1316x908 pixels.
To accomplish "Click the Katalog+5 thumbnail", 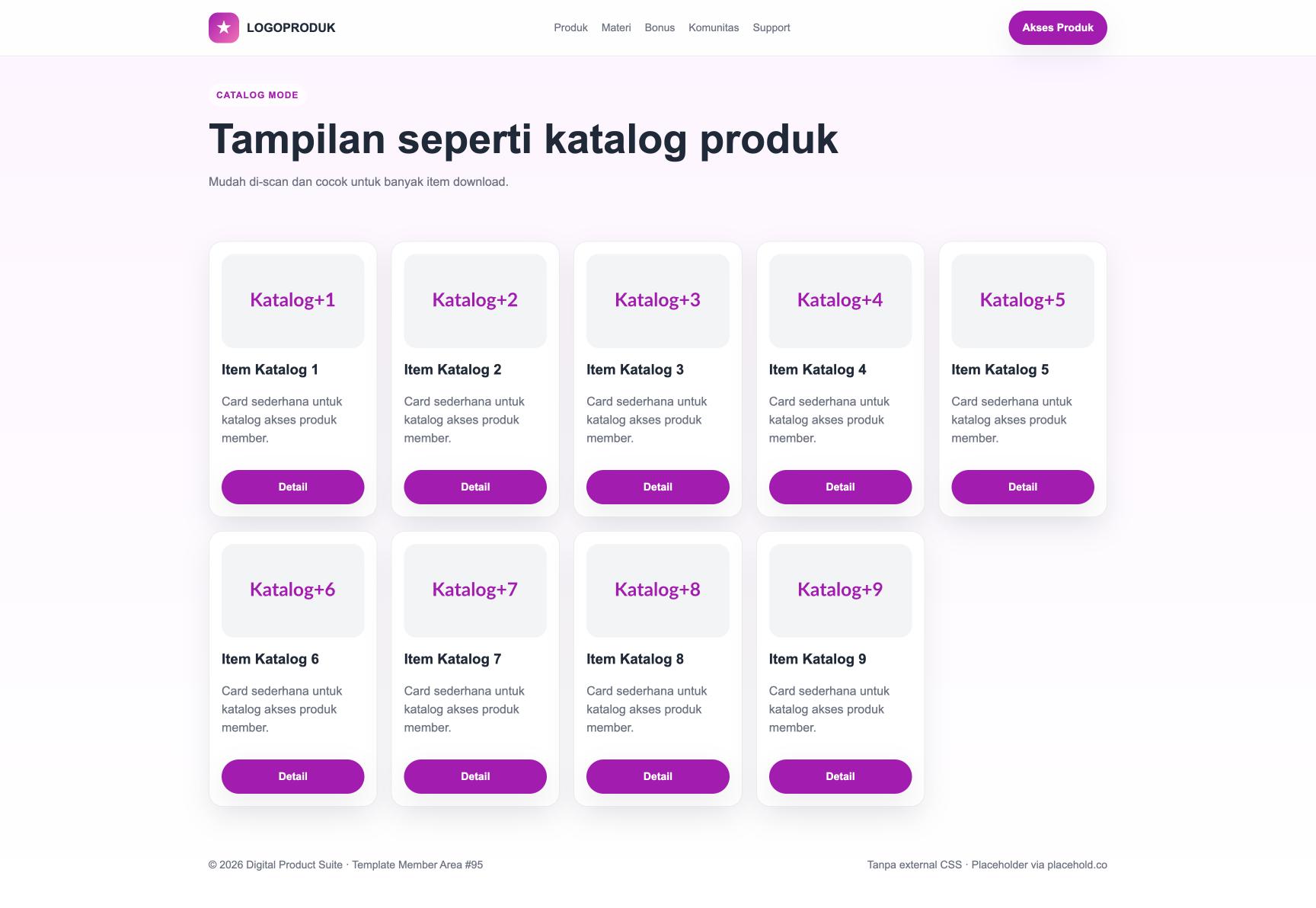I will point(1022,301).
